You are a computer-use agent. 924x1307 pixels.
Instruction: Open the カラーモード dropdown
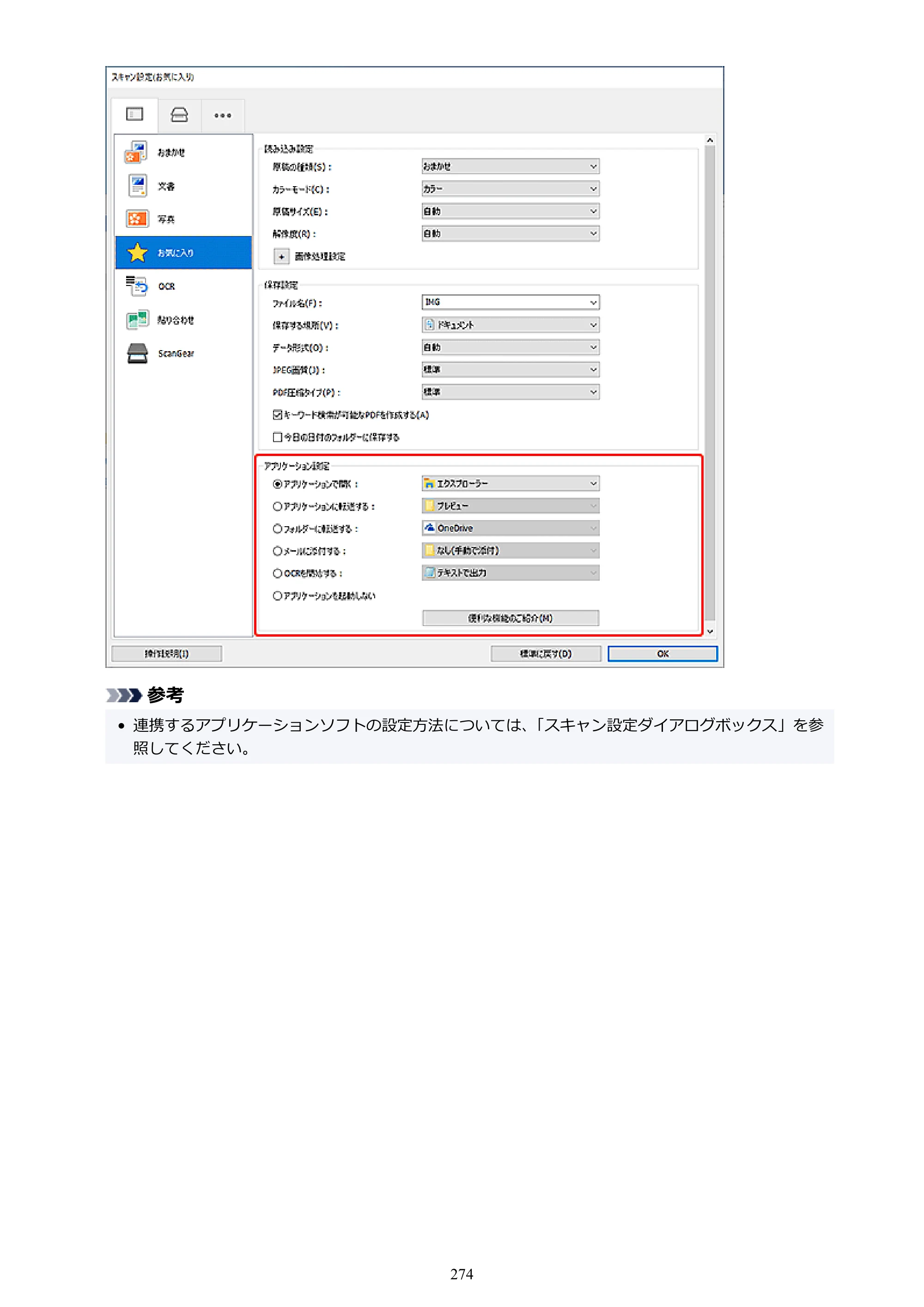(x=510, y=188)
